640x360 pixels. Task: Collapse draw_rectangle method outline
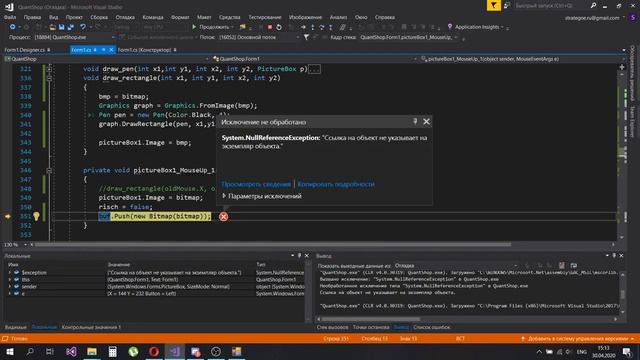(x=49, y=78)
